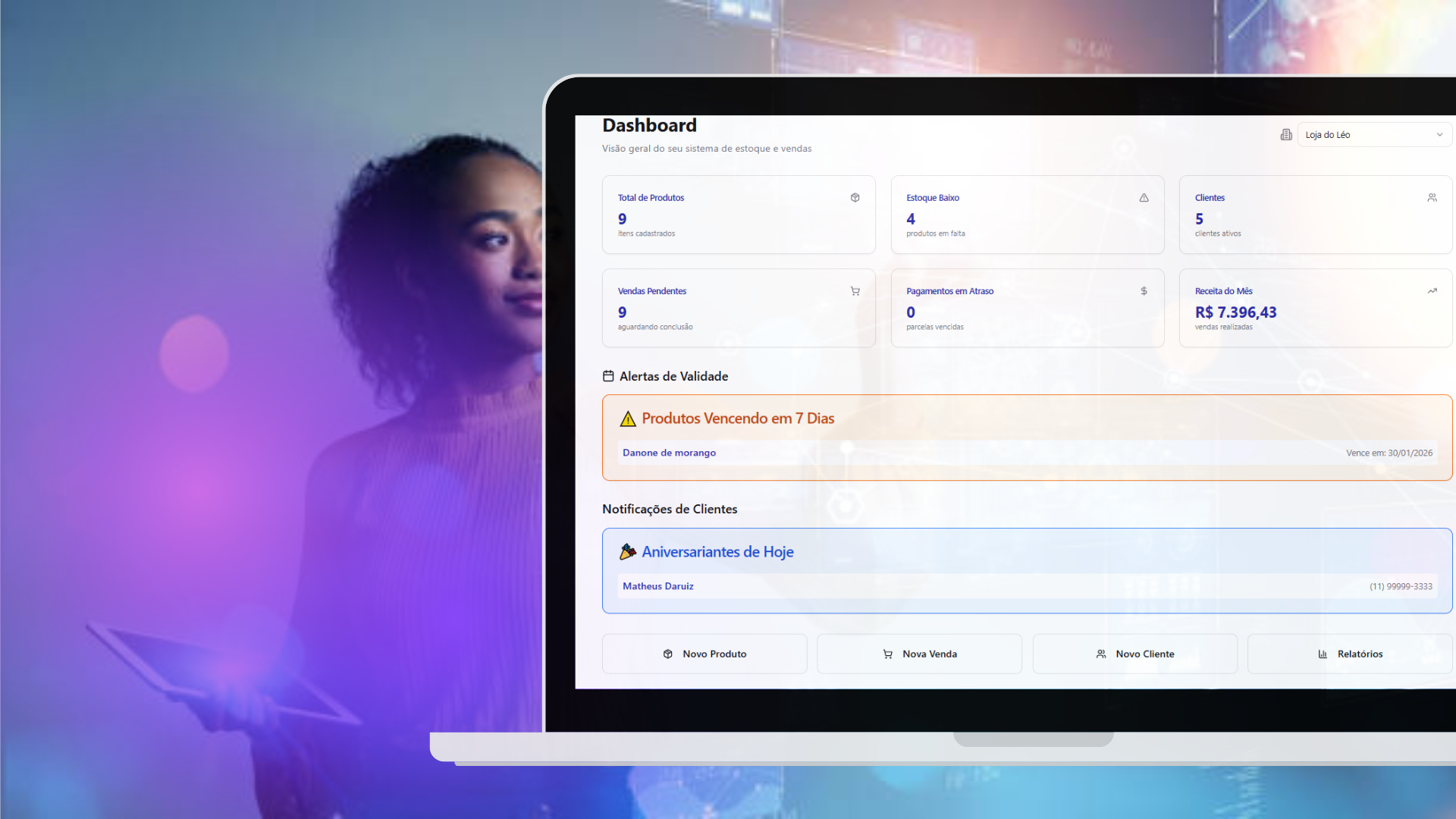This screenshot has height=819, width=1456.
Task: Click the trending arrow icon on Receita do Mês card
Action: point(1432,291)
